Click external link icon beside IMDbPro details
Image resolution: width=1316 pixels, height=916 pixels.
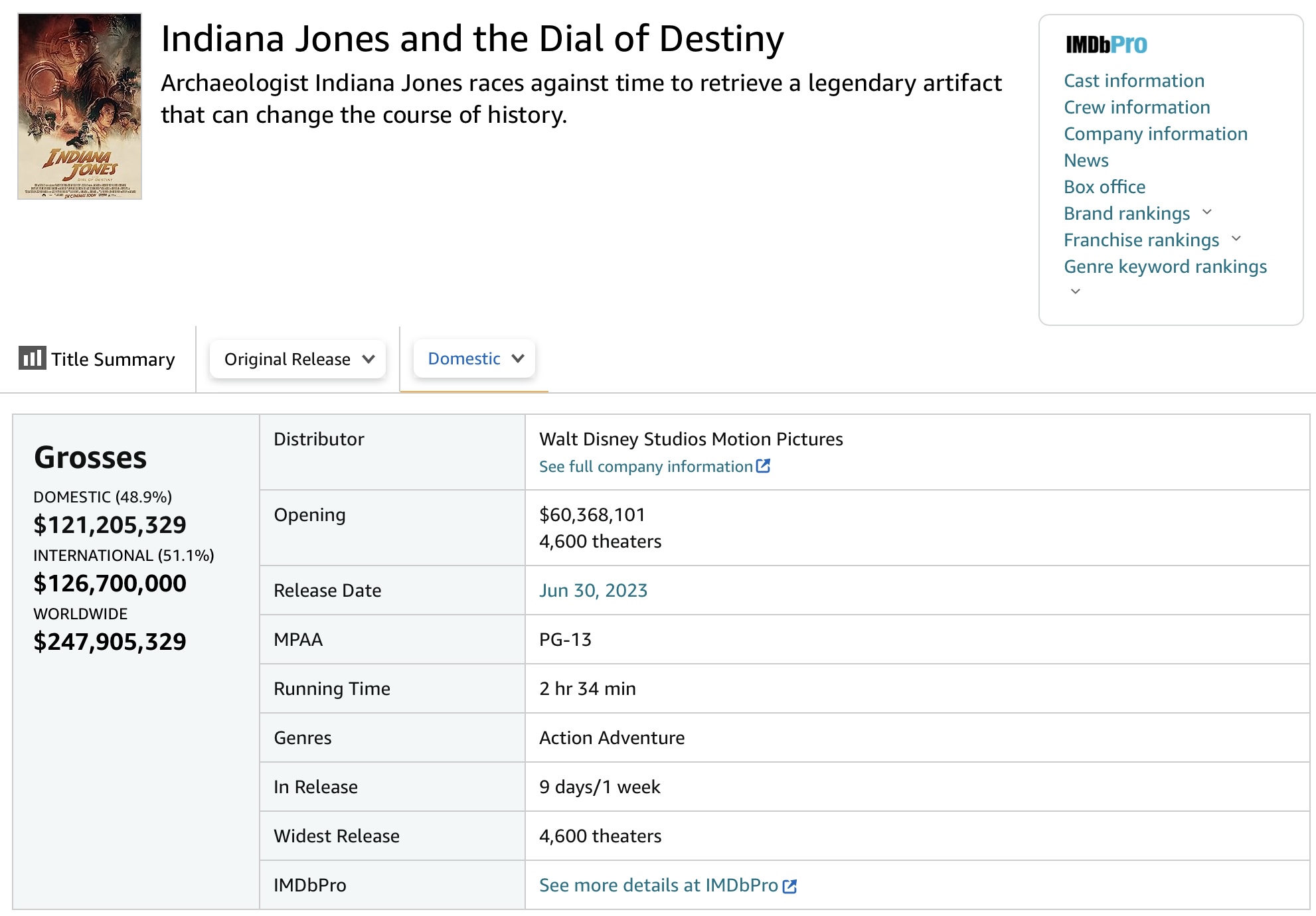789,886
